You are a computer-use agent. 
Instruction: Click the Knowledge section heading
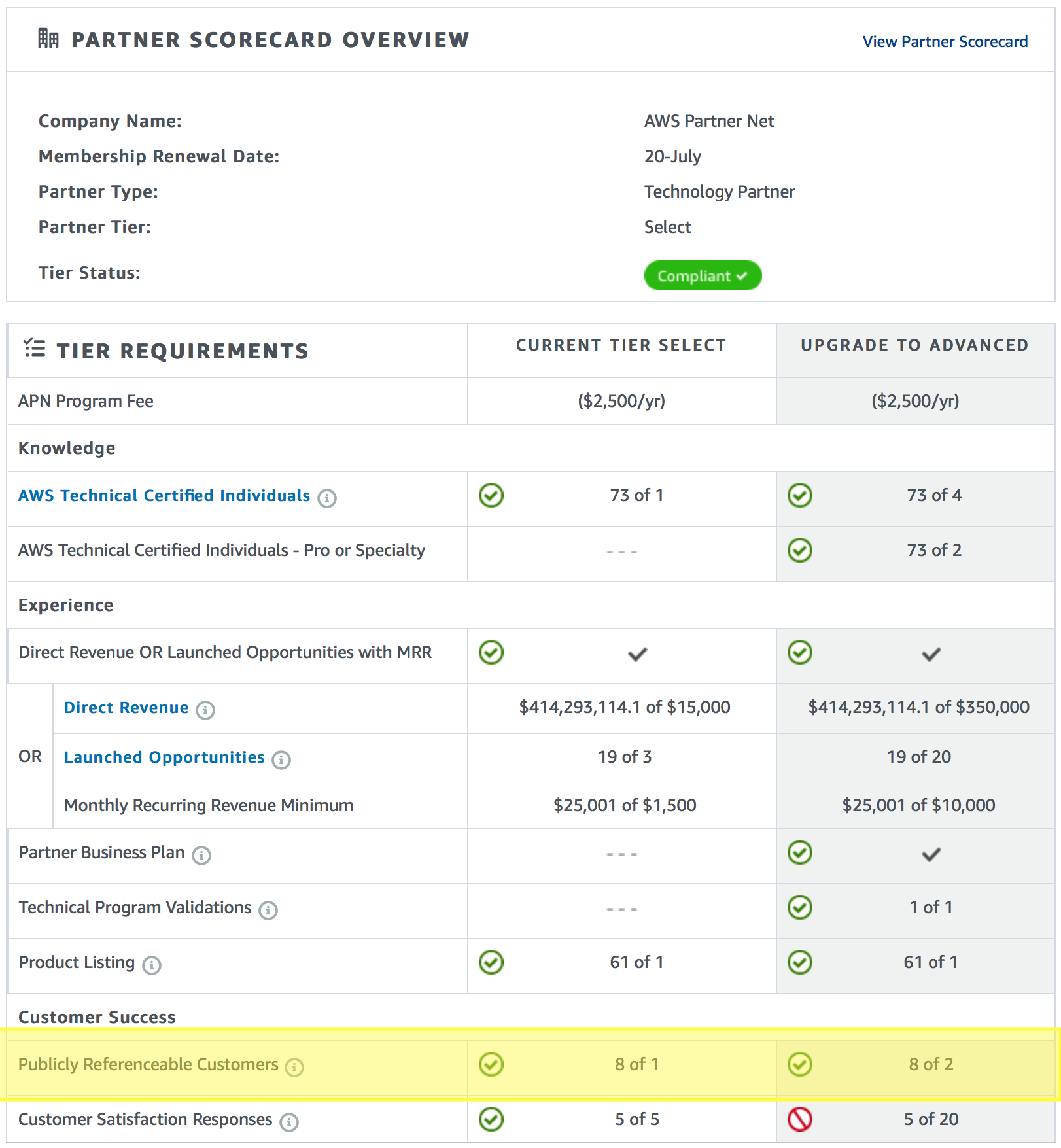[x=67, y=448]
